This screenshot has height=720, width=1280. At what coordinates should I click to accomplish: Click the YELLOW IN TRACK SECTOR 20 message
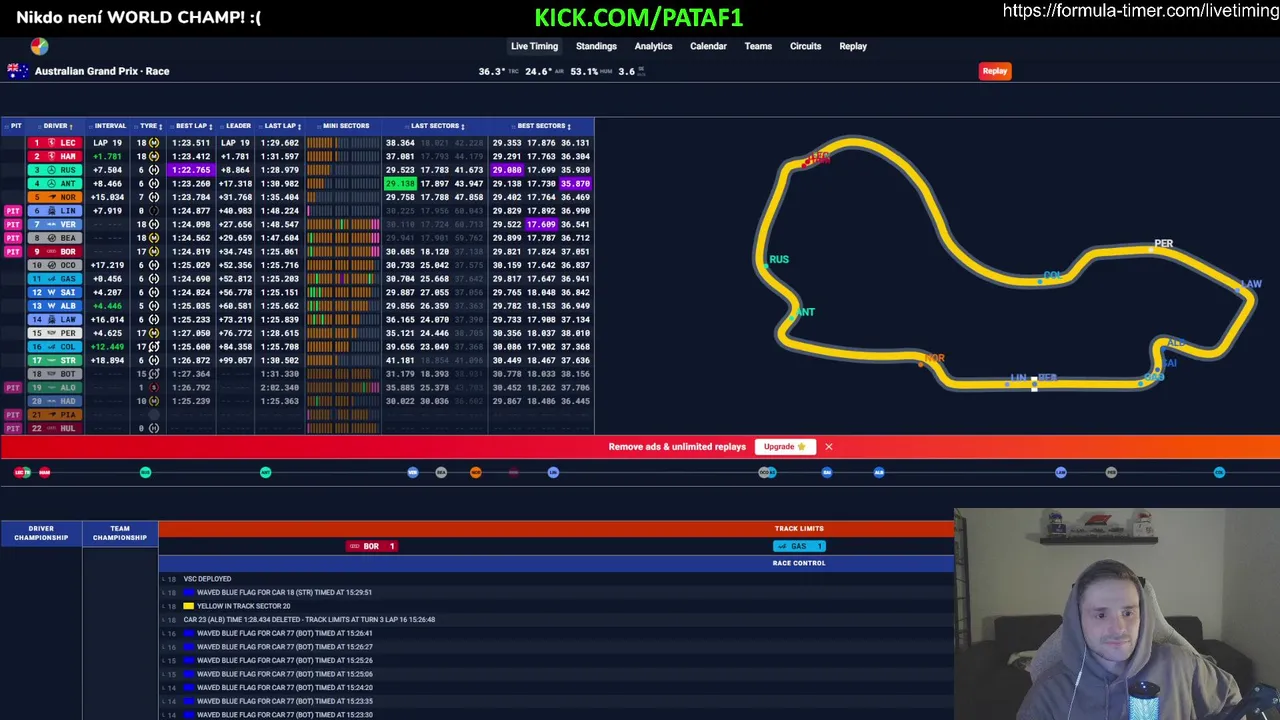pyautogui.click(x=243, y=606)
